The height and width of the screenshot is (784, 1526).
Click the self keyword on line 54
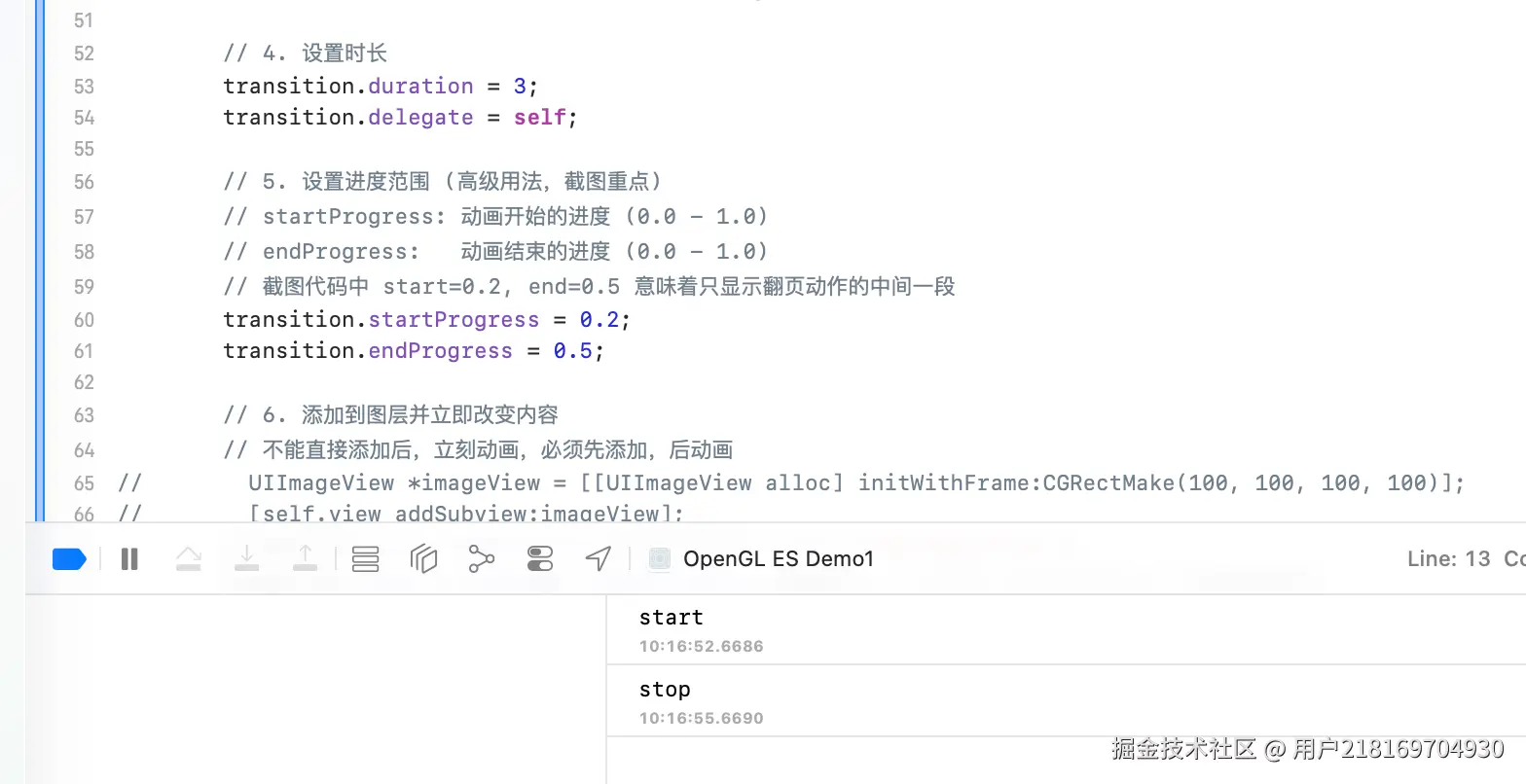point(540,117)
